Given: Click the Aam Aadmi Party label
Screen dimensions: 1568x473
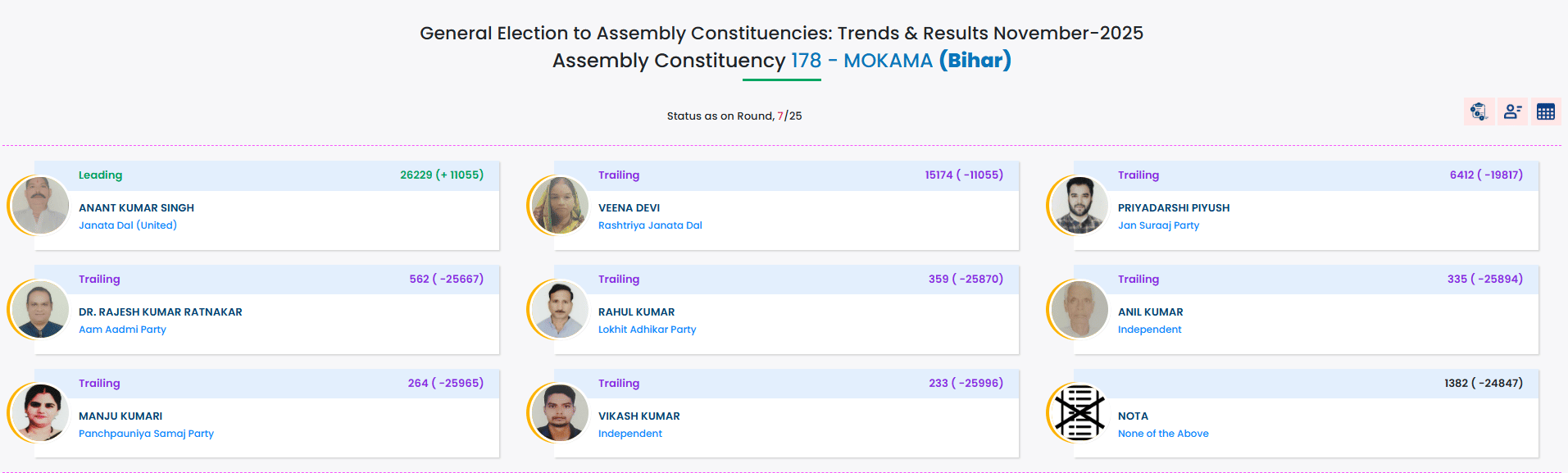Looking at the screenshot, I should tap(122, 330).
